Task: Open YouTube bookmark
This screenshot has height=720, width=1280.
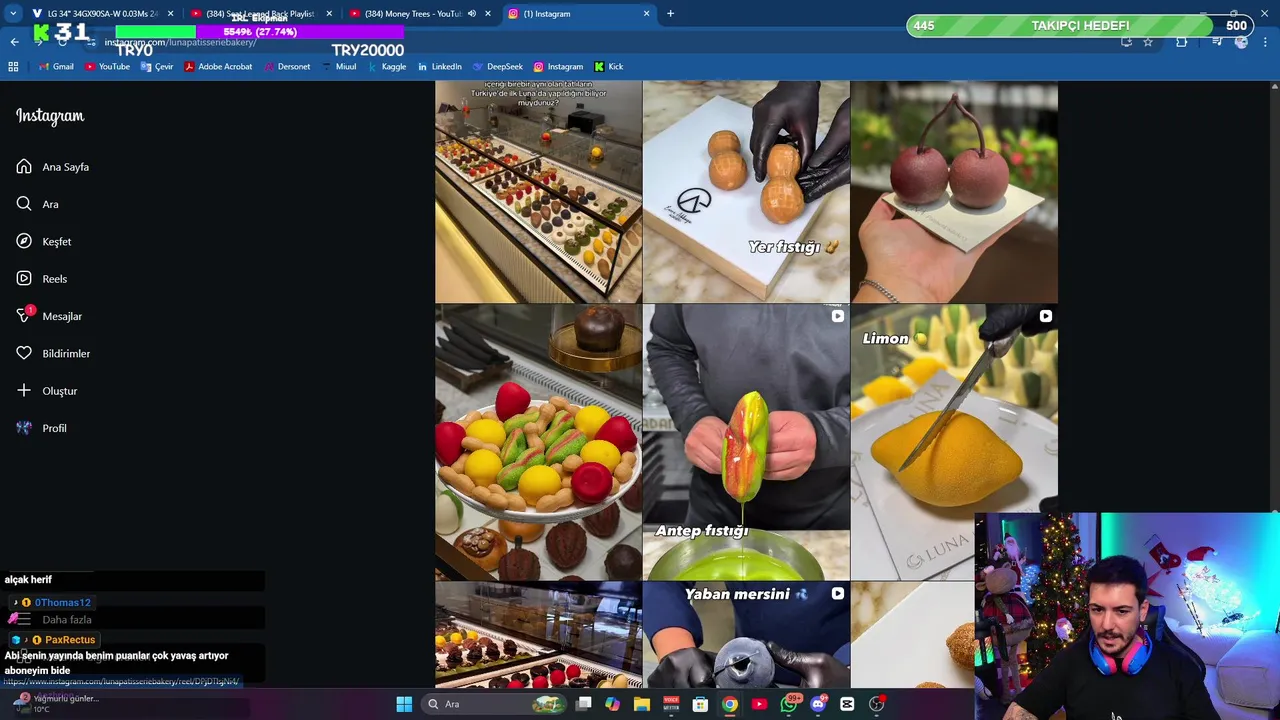Action: pos(107,67)
